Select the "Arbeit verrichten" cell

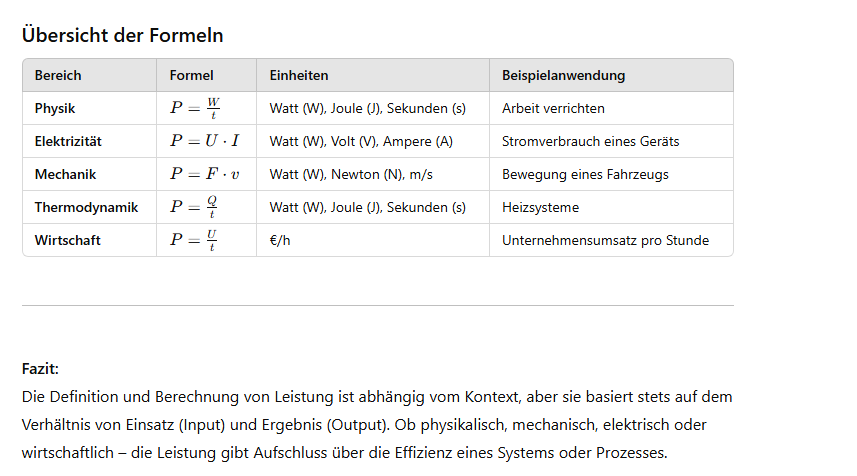point(553,108)
